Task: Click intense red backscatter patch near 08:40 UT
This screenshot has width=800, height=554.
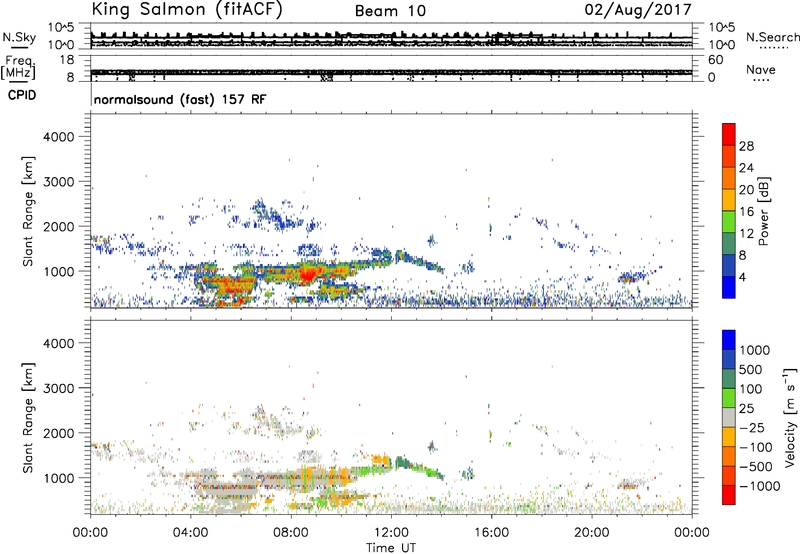Action: click(308, 274)
